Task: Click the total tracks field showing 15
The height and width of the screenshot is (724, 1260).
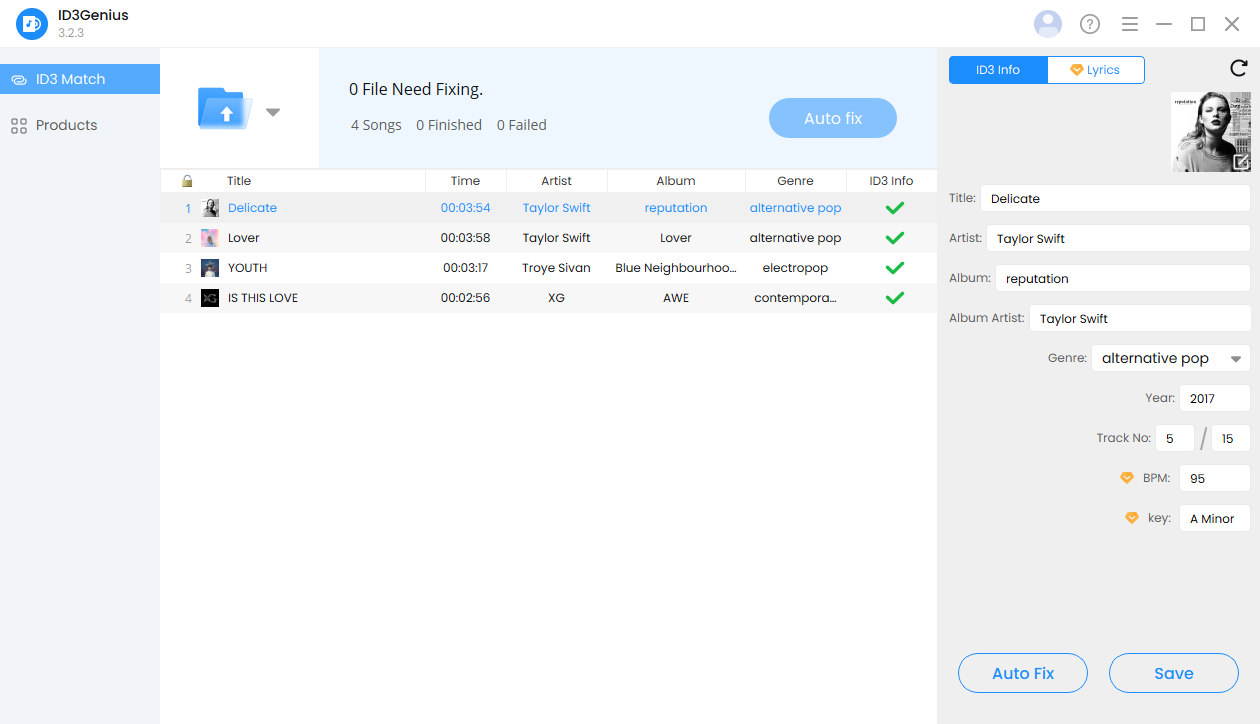Action: pyautogui.click(x=1231, y=438)
